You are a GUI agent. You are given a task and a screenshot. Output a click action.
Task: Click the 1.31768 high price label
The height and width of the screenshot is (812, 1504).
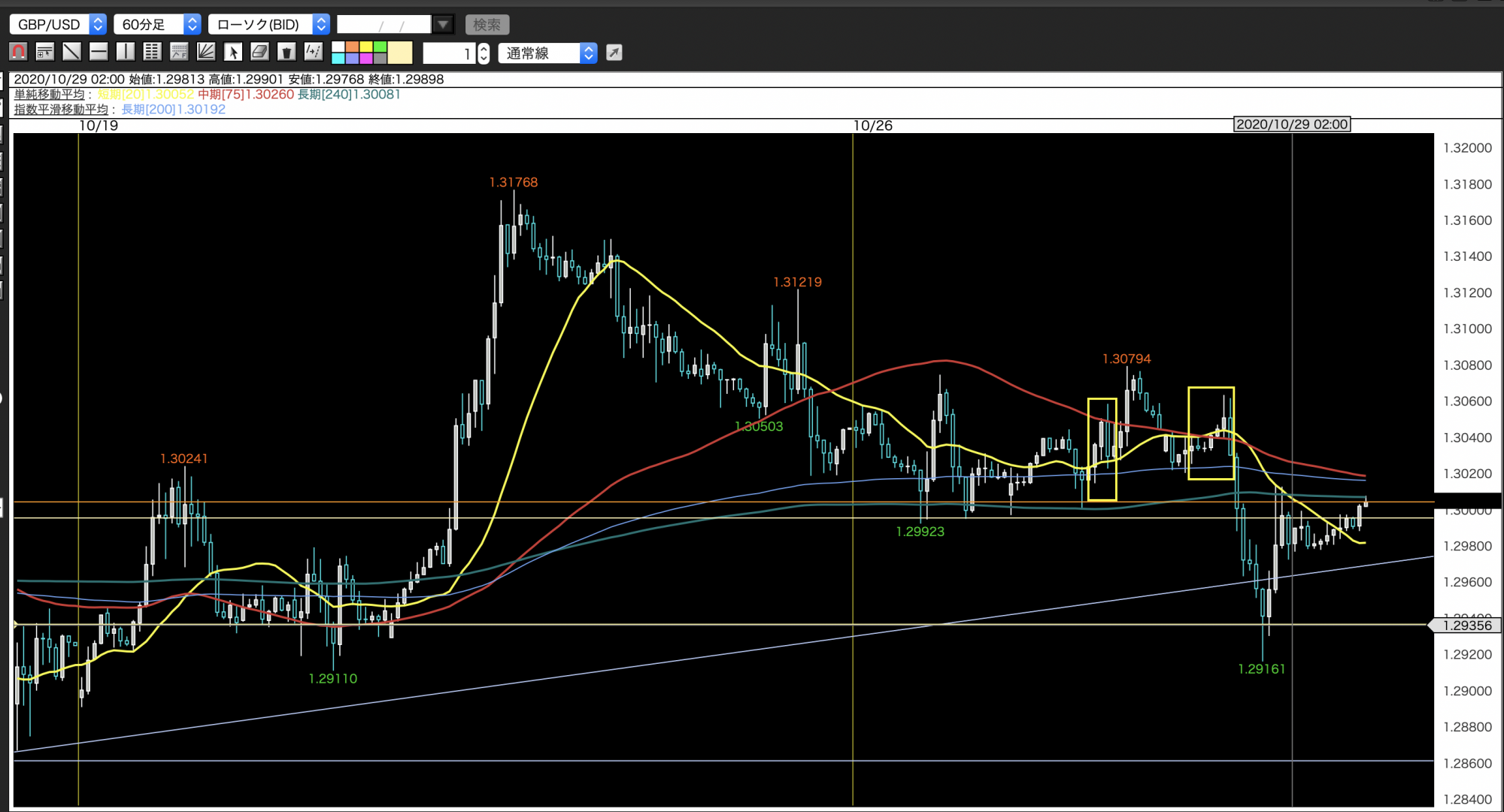point(514,182)
